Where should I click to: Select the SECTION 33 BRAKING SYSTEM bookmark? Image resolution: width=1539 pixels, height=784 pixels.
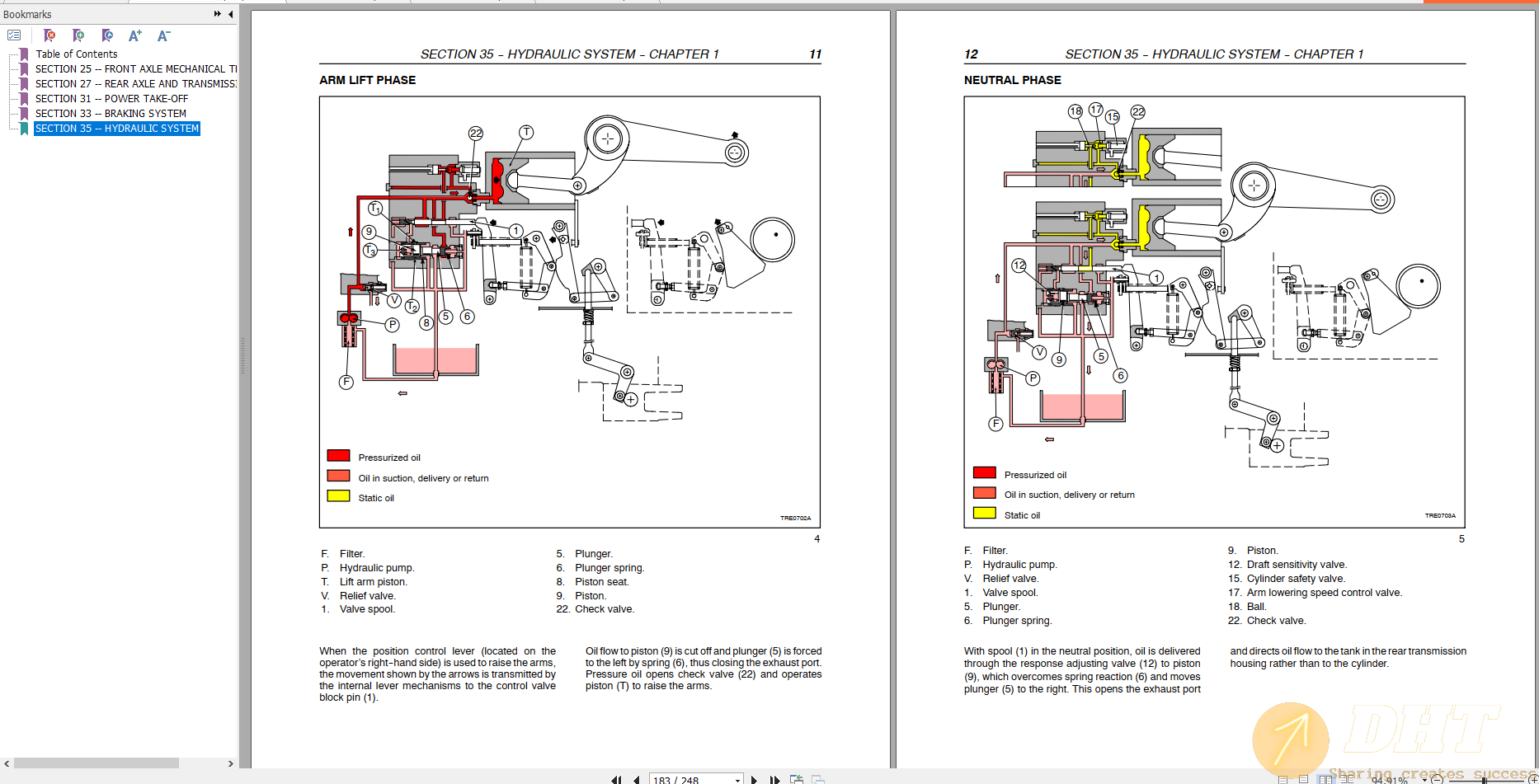[x=110, y=113]
